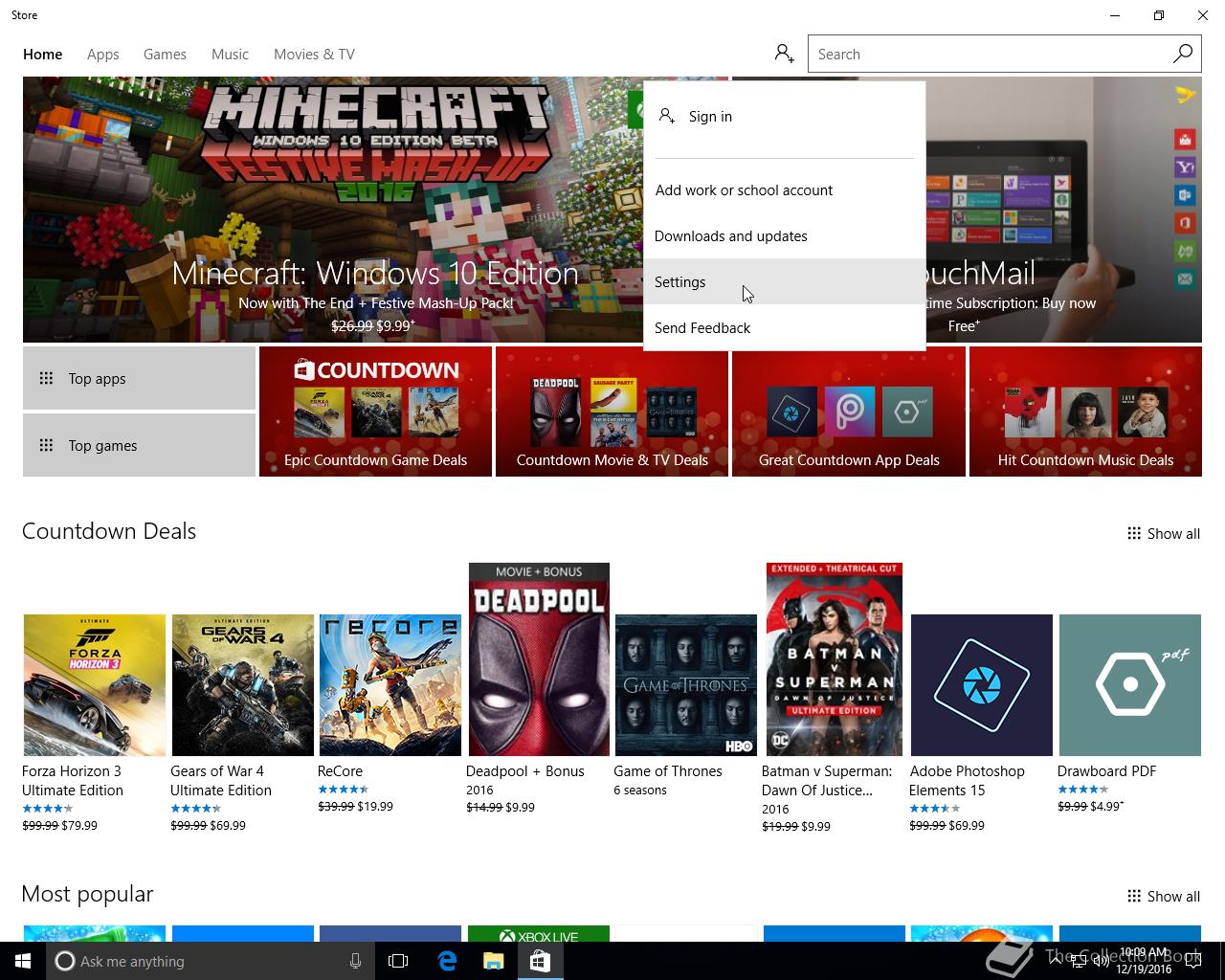Click the Top apps grid icon
1225x980 pixels.
(x=46, y=378)
